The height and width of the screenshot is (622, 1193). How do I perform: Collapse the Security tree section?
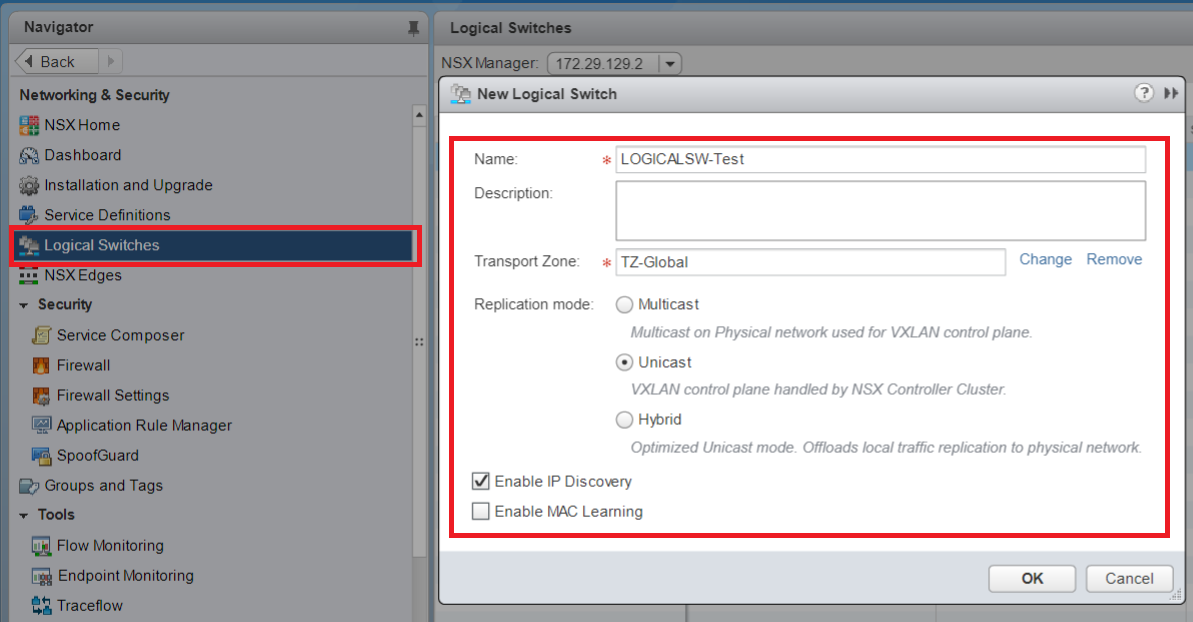pos(24,305)
